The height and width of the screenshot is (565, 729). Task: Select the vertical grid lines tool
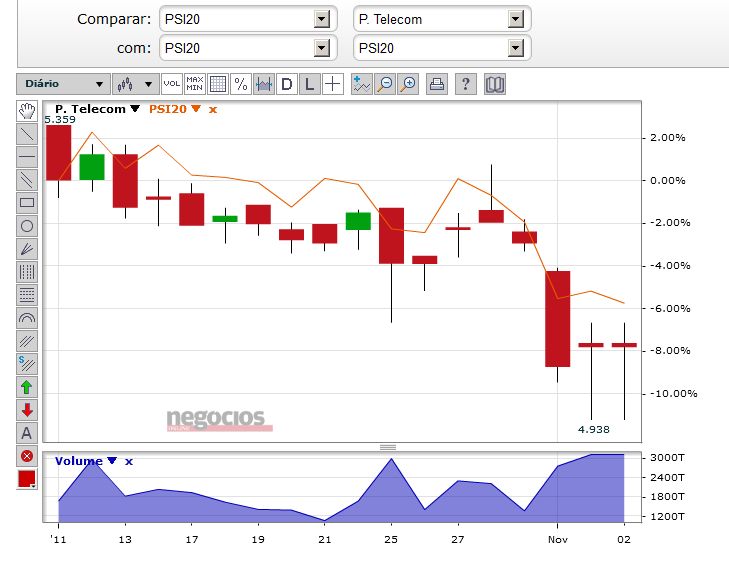(x=27, y=272)
